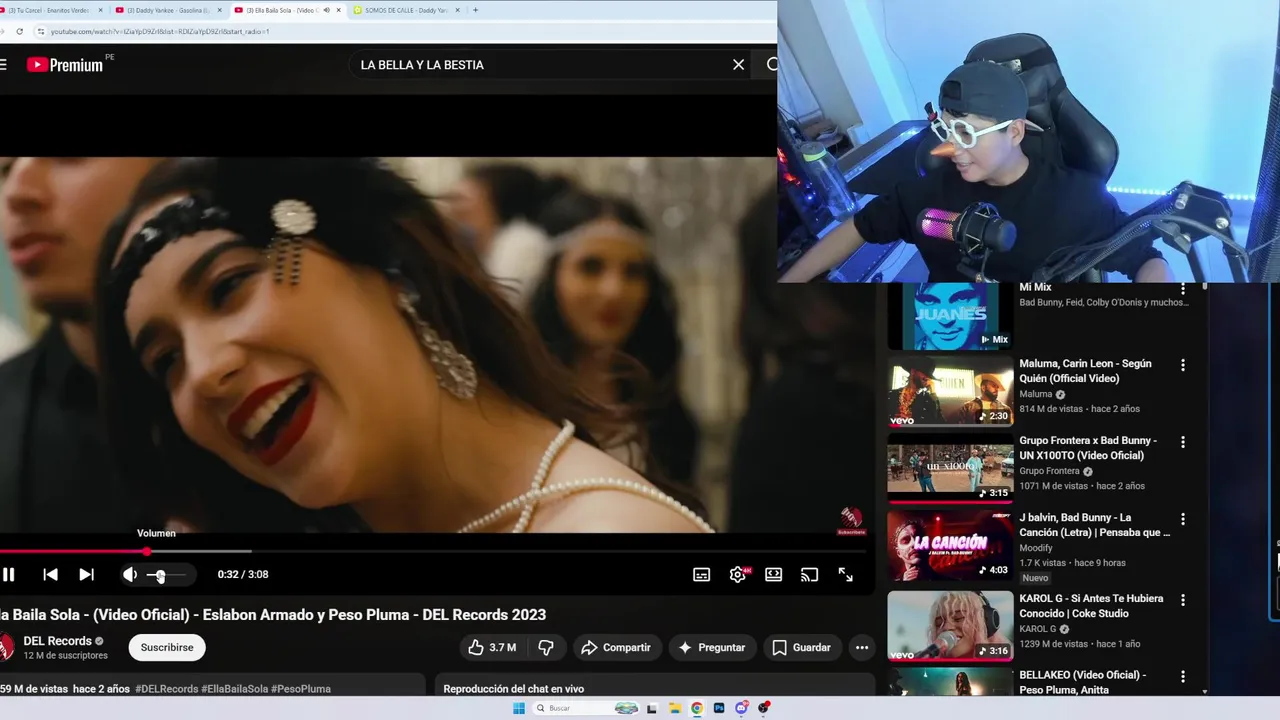Open the Mi Mix Juanes thumbnail
This screenshot has height=720, width=1280.
tap(950, 316)
